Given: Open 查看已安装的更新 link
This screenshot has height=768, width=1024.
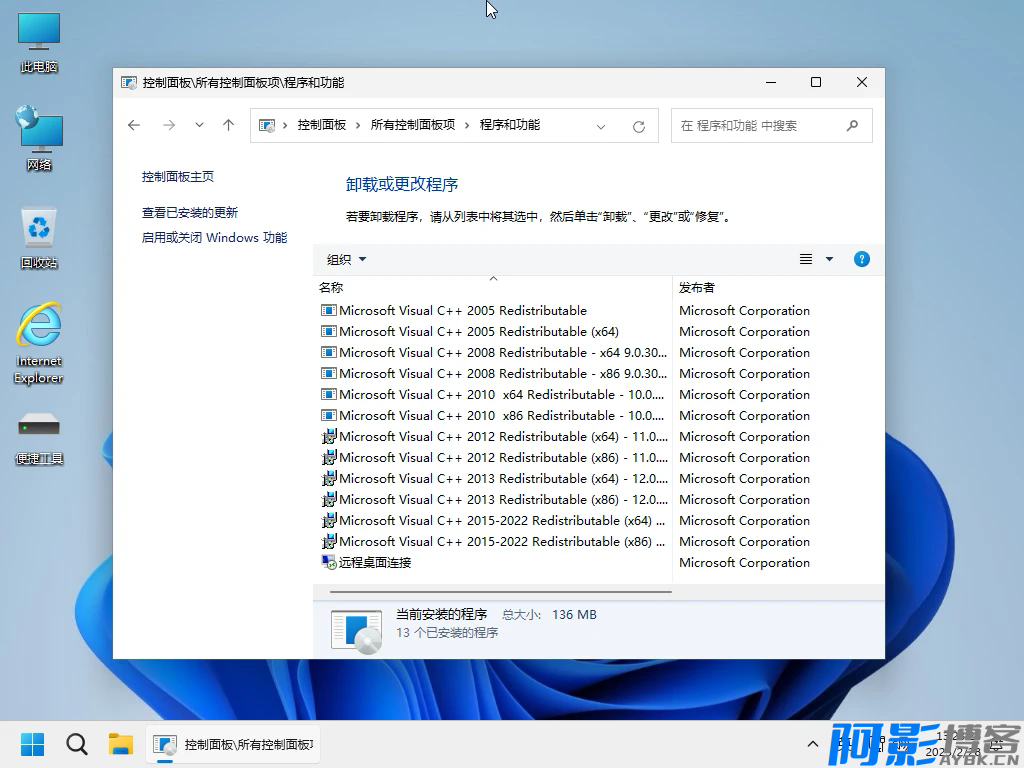Looking at the screenshot, I should pos(189,212).
